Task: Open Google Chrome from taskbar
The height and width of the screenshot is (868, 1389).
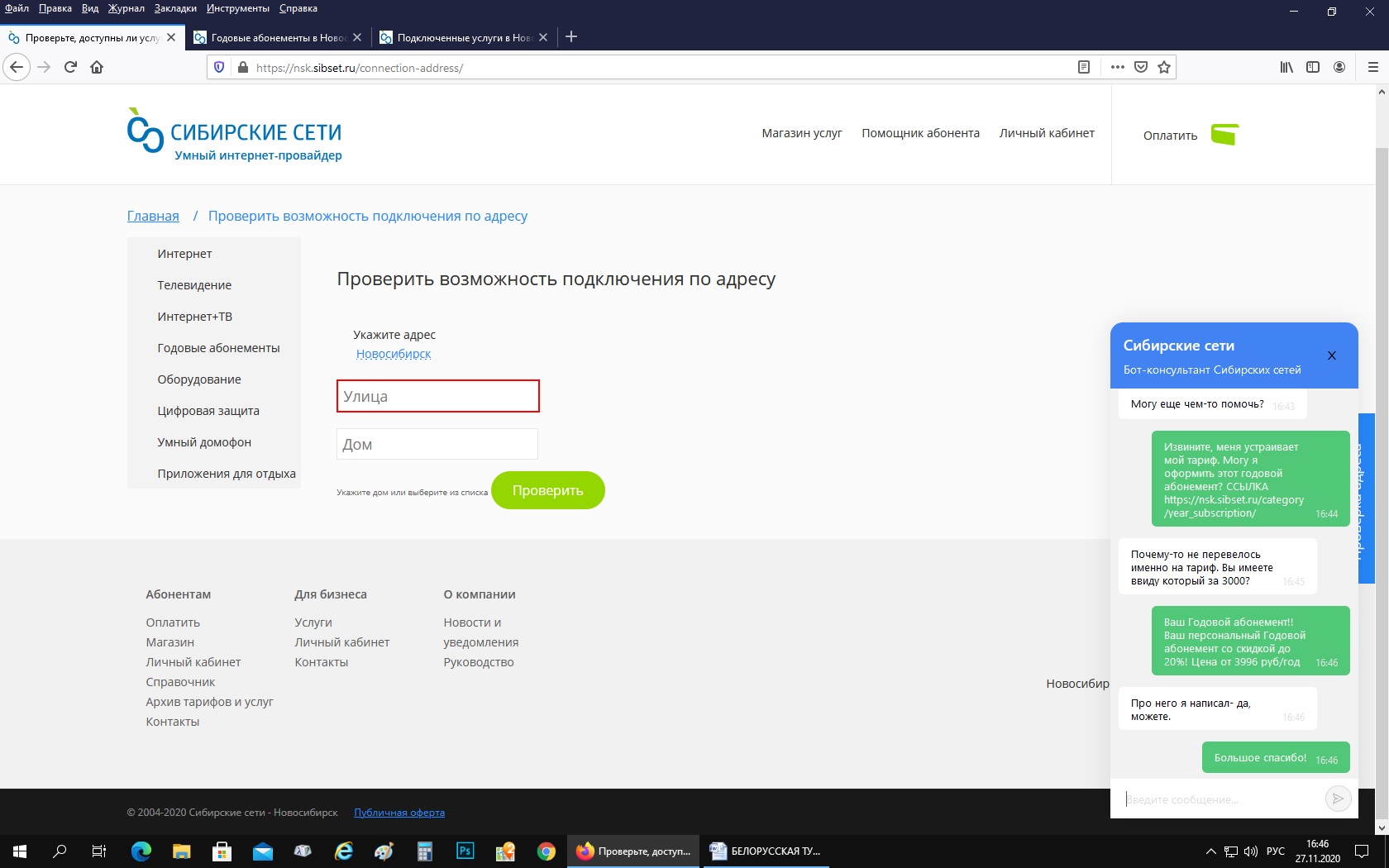Action: [546, 851]
